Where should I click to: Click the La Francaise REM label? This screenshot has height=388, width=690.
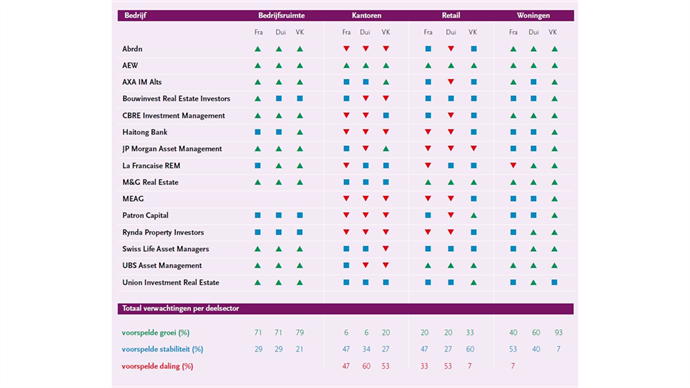[x=151, y=165]
